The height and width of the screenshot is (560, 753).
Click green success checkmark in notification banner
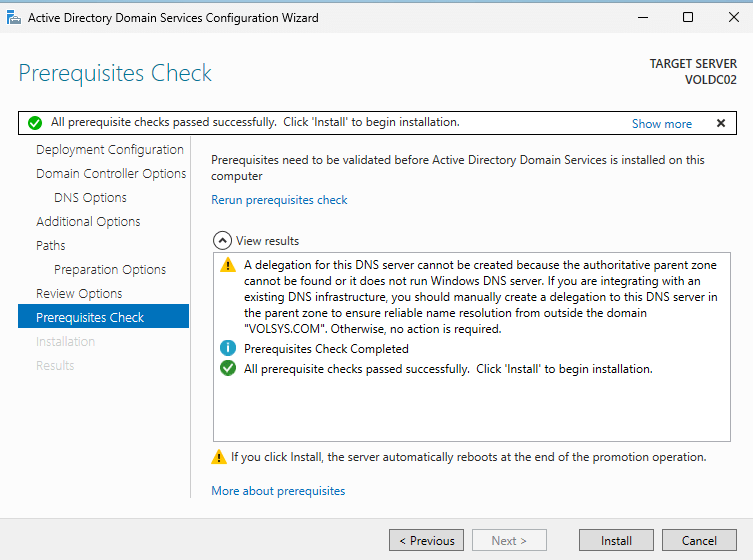35,123
